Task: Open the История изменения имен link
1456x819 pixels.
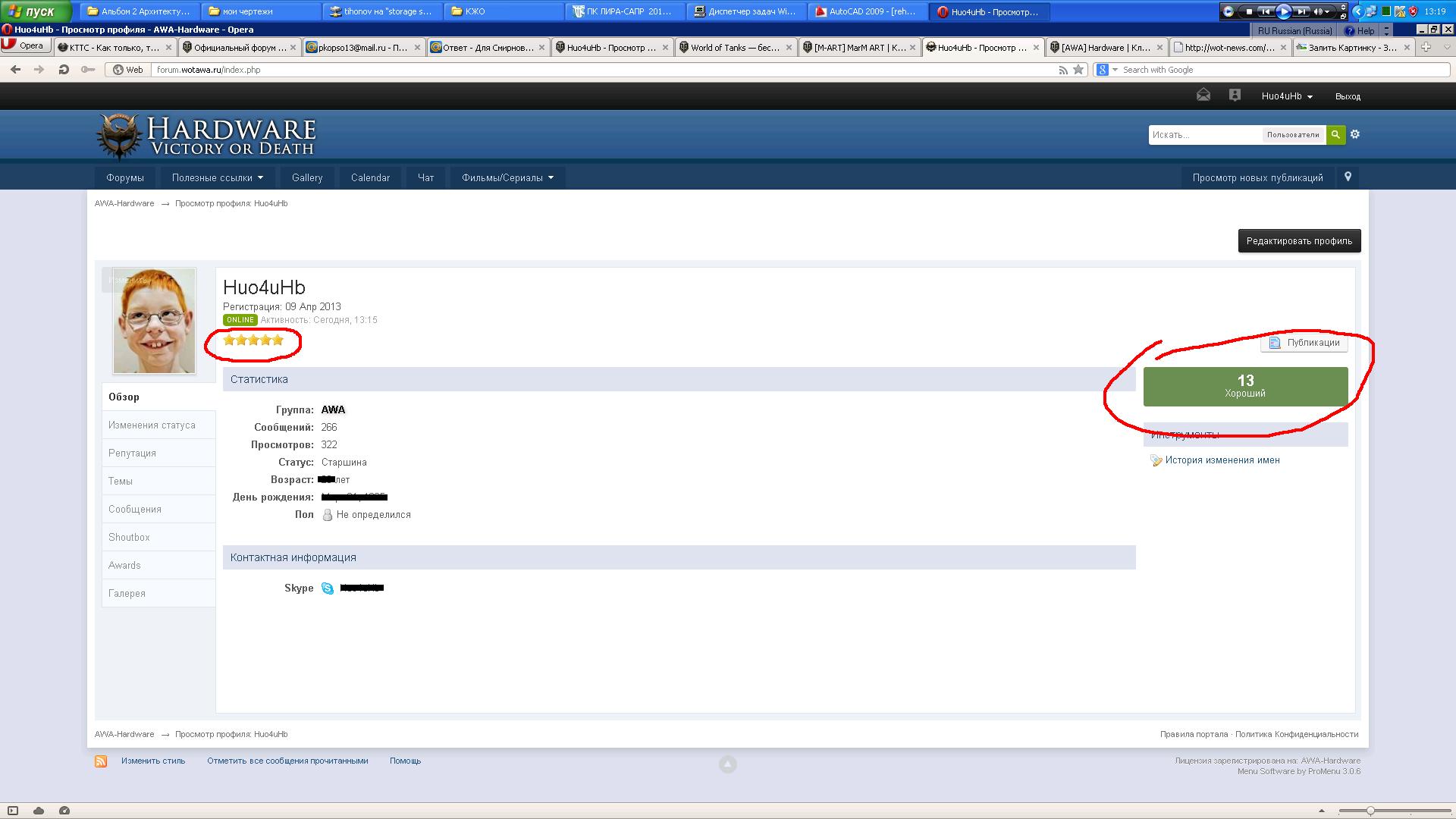Action: pos(1222,460)
